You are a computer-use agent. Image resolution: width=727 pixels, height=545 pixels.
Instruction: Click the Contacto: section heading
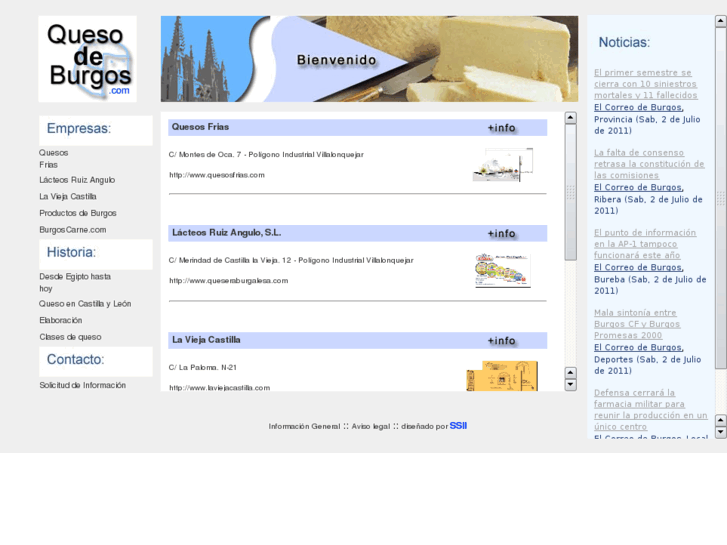coord(76,359)
